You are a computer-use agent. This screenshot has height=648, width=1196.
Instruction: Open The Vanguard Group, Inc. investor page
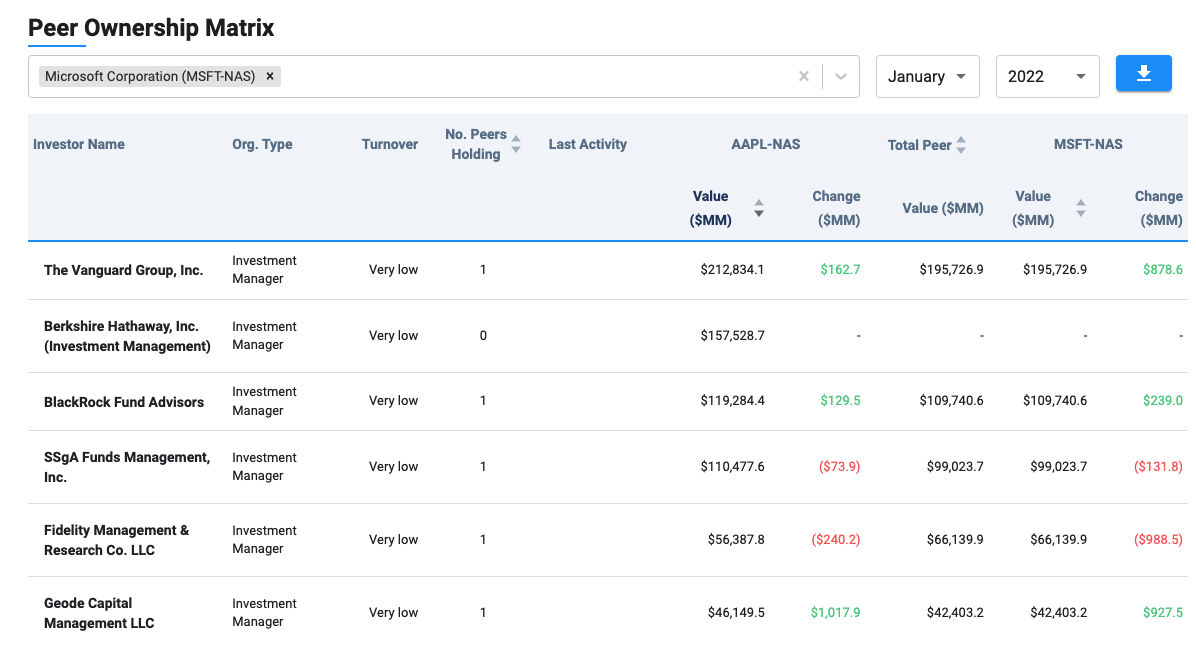tap(123, 269)
